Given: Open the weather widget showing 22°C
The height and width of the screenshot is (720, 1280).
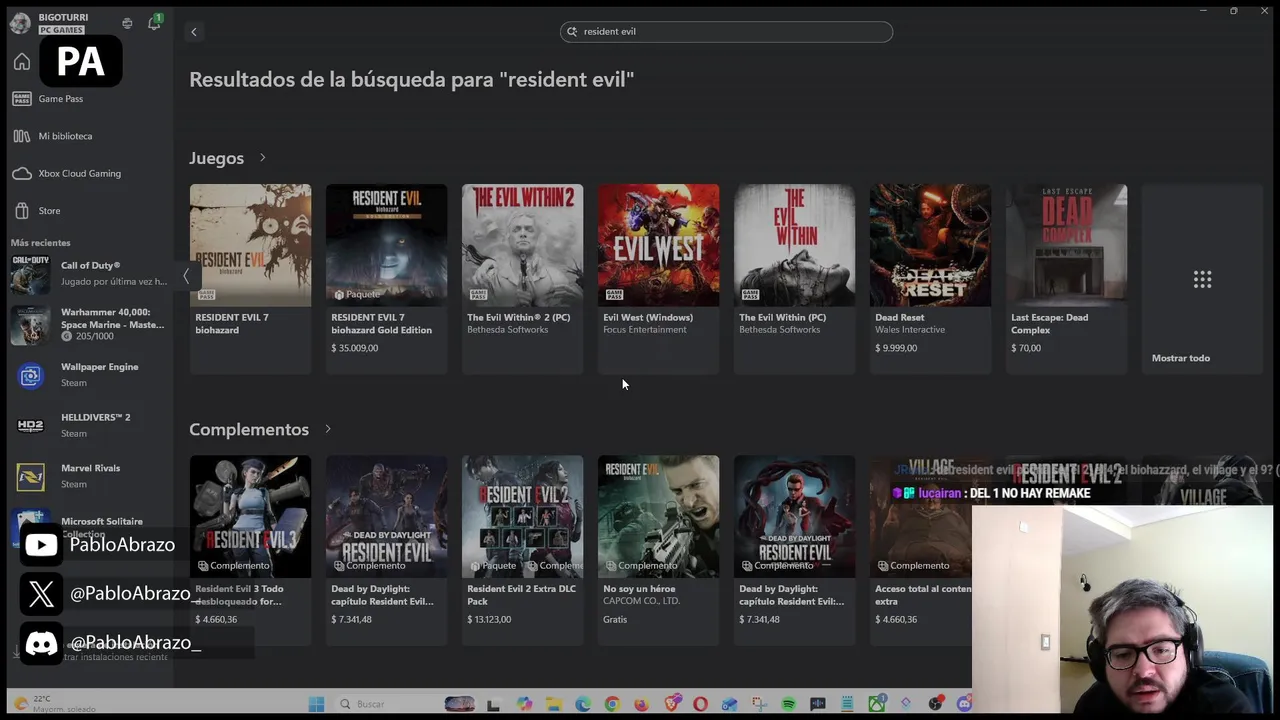Looking at the screenshot, I should pyautogui.click(x=55, y=704).
